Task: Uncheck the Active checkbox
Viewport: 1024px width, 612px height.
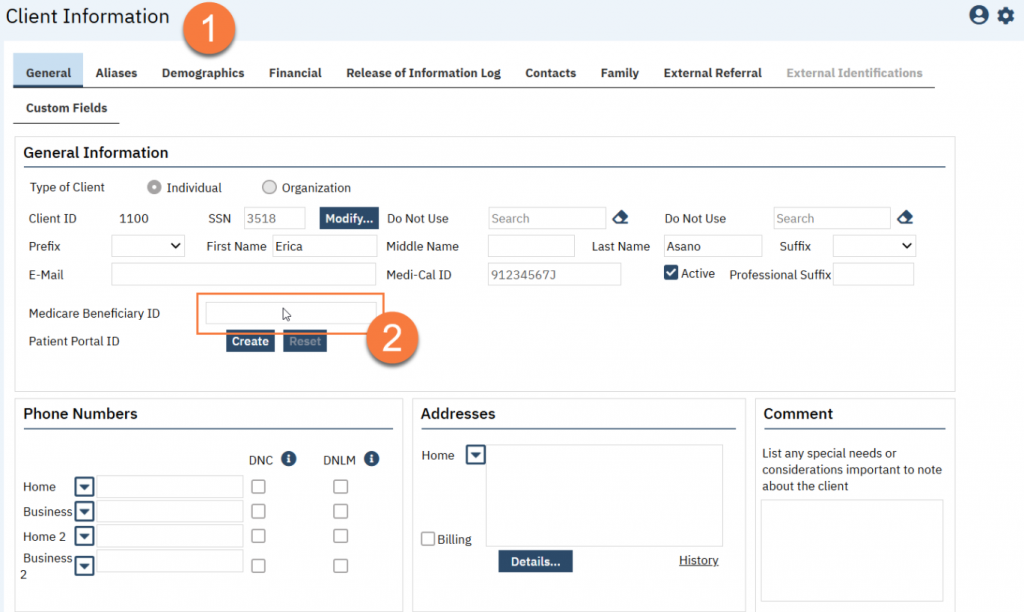Action: [671, 273]
